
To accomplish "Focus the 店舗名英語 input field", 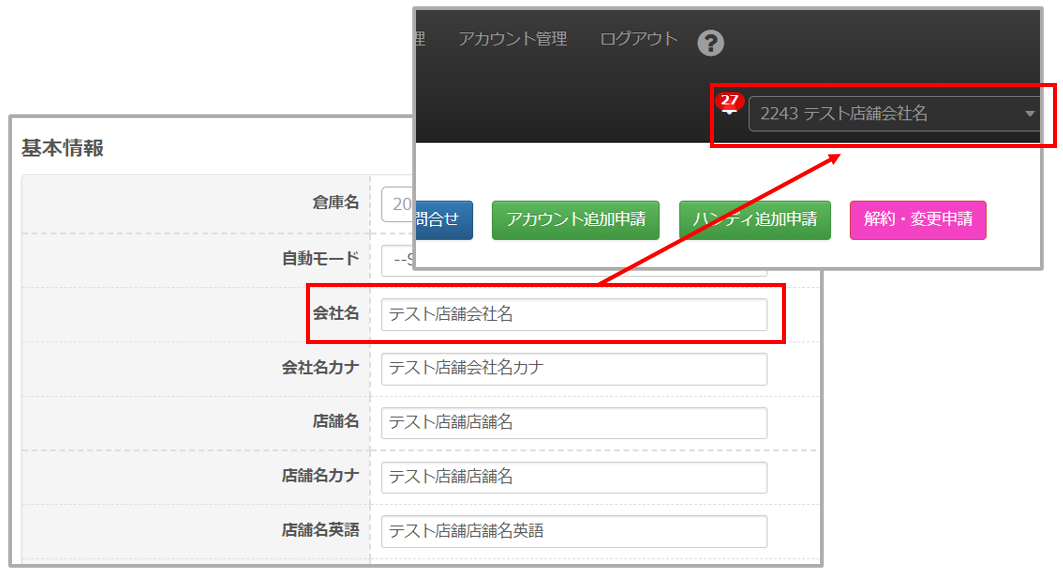I will click(x=574, y=532).
